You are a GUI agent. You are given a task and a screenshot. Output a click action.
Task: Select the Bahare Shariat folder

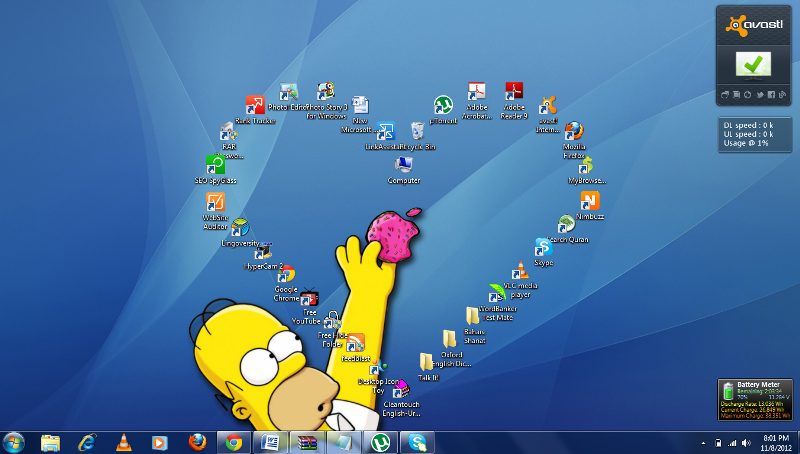pyautogui.click(x=474, y=325)
